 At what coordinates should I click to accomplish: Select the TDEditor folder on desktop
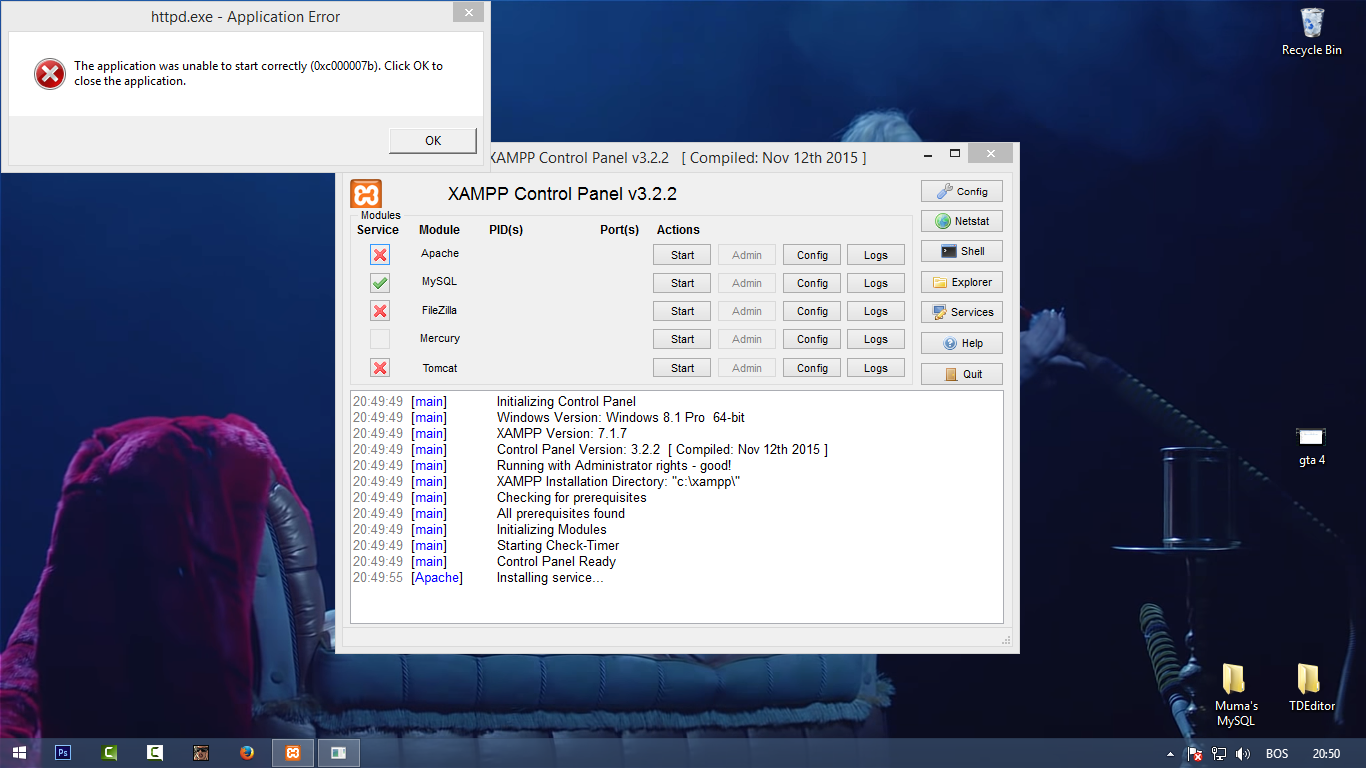pos(1311,688)
